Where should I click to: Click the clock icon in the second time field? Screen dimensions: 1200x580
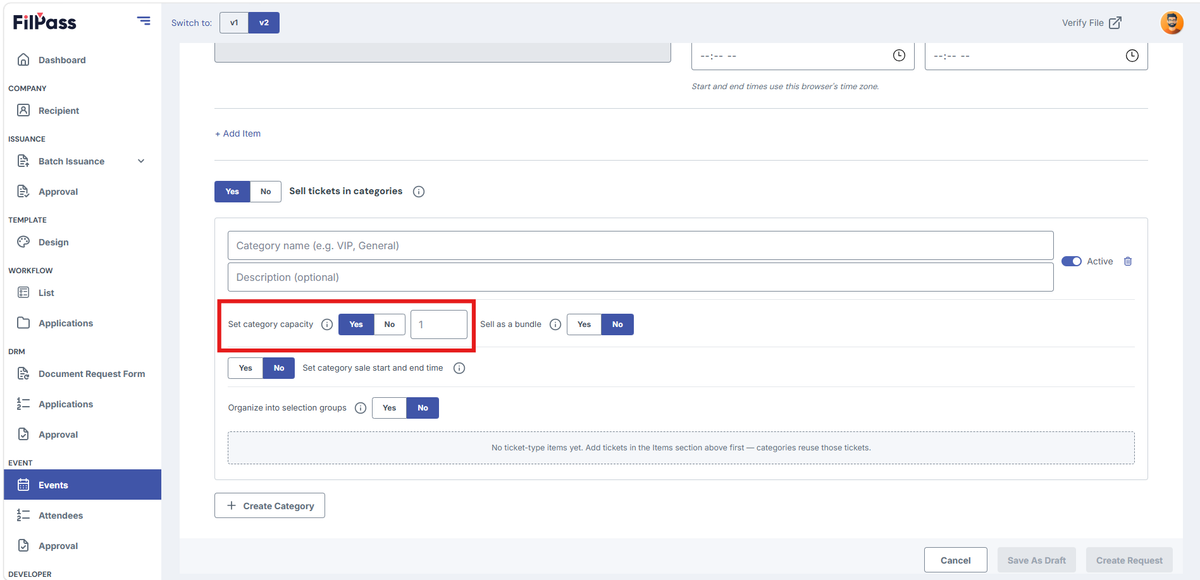pos(1132,56)
